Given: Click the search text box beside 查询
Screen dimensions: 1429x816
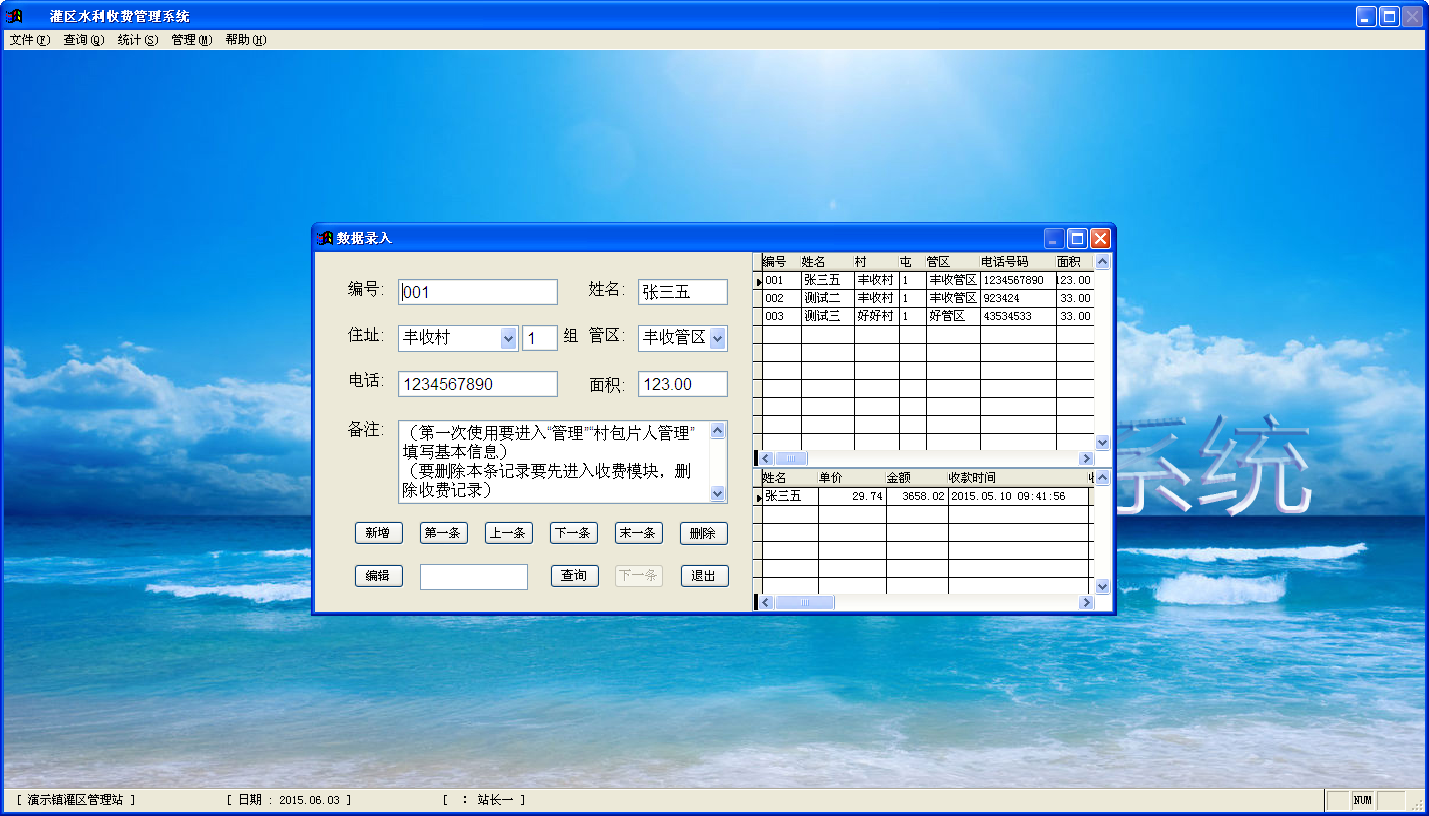Looking at the screenshot, I should (x=473, y=577).
